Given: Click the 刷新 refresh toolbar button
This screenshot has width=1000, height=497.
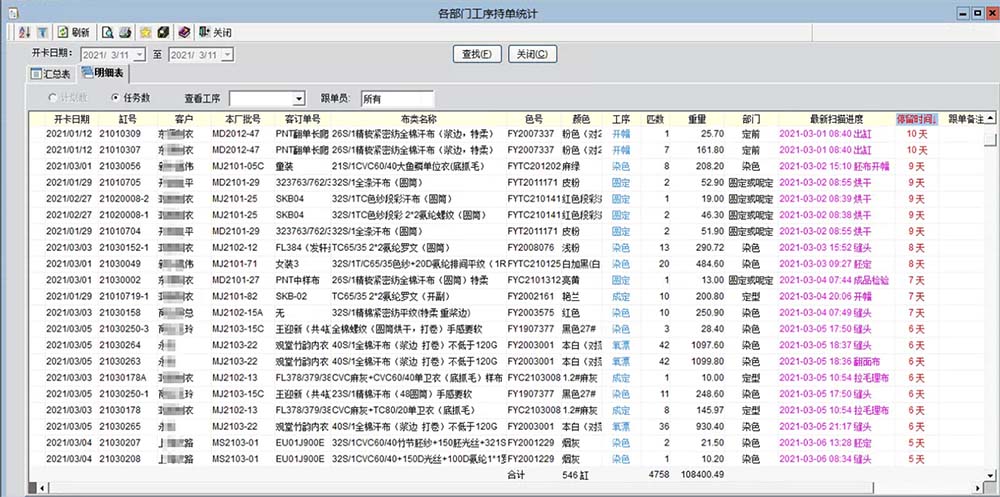Looking at the screenshot, I should pos(73,33).
